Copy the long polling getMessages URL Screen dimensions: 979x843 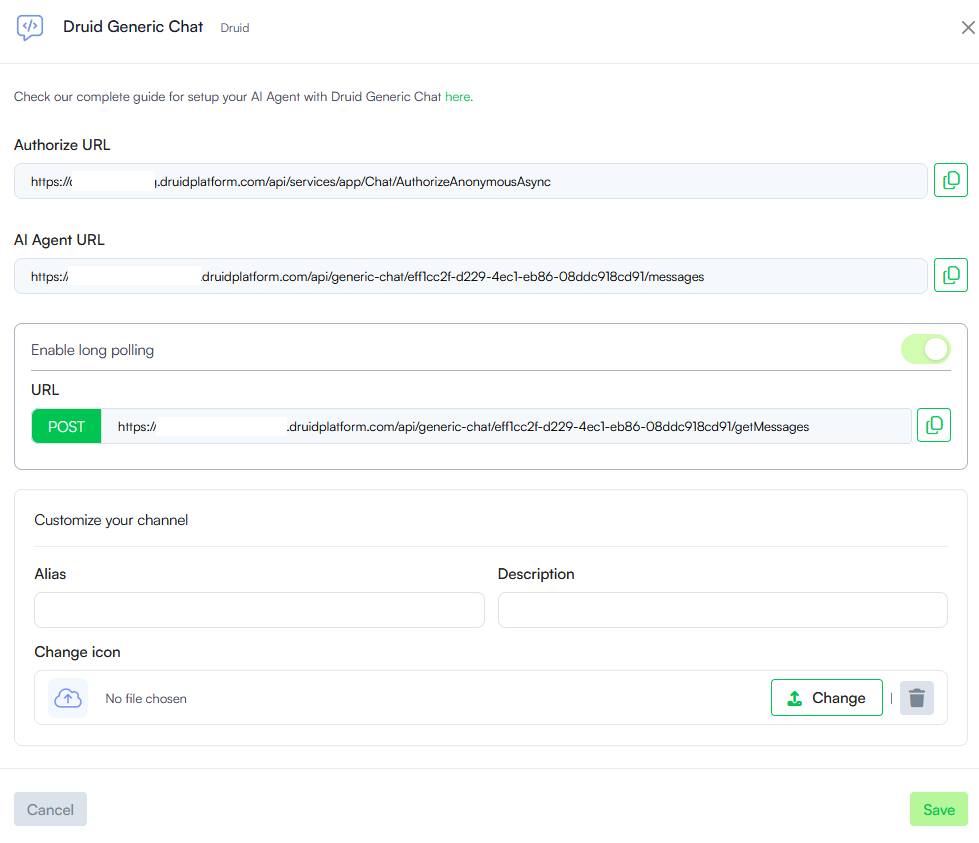point(933,425)
